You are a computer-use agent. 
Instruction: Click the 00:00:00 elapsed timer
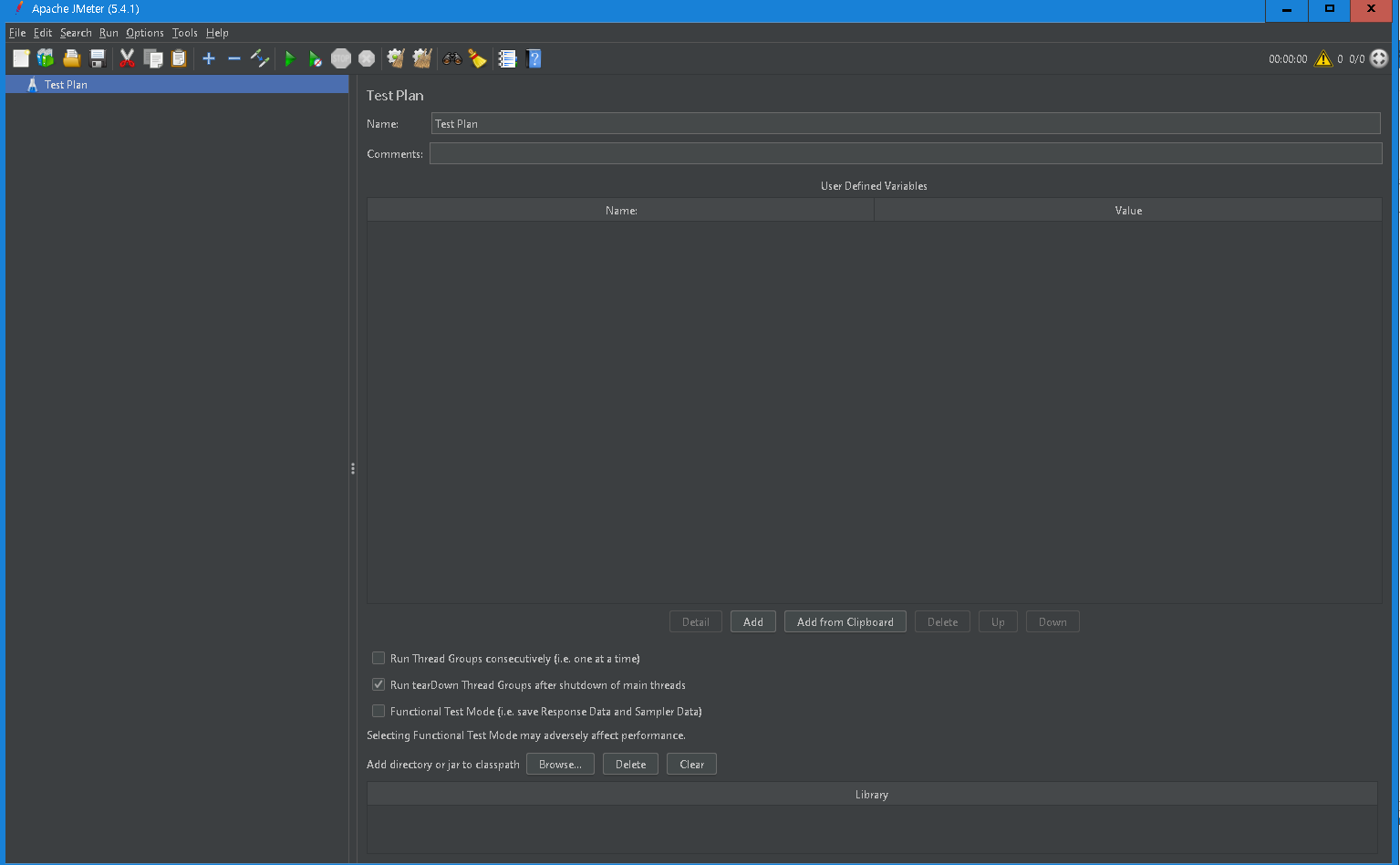tap(1288, 58)
